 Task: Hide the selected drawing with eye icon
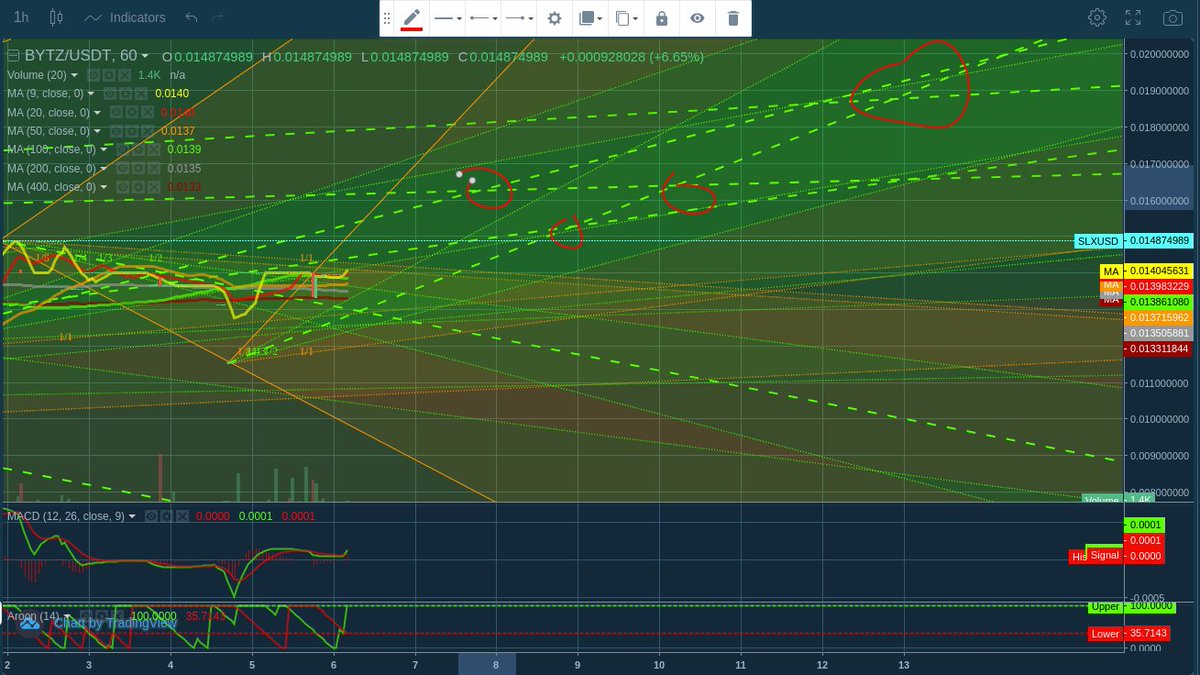click(x=697, y=18)
